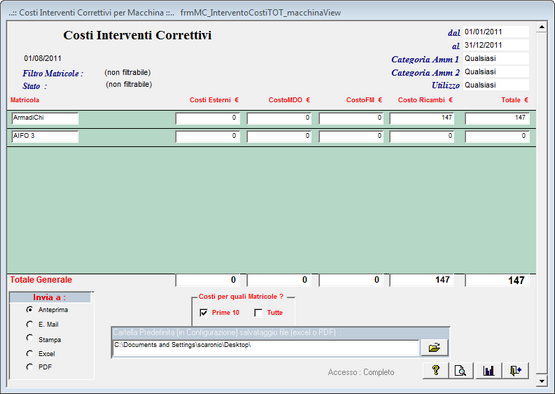
Task: Click the report date 01/08/2011
Action: pyautogui.click(x=42, y=58)
